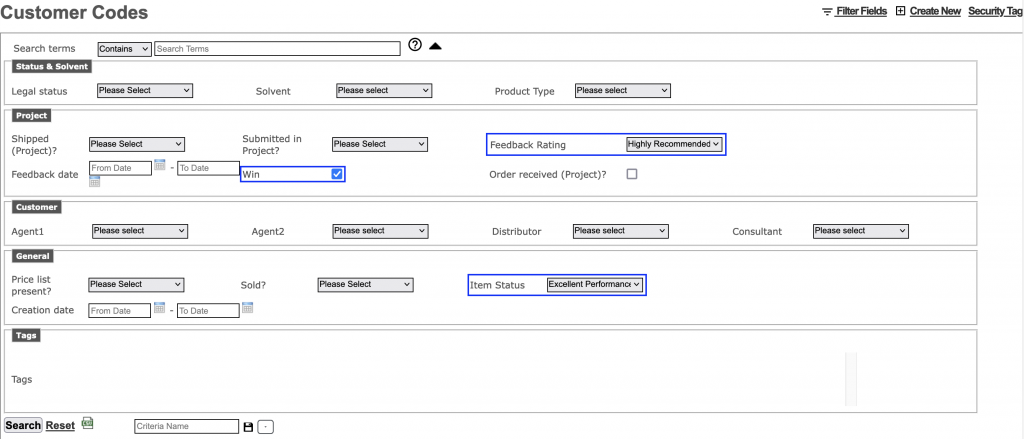Viewport: 1024px width, 439px height.
Task: Click the Reset link
Action: coord(60,425)
